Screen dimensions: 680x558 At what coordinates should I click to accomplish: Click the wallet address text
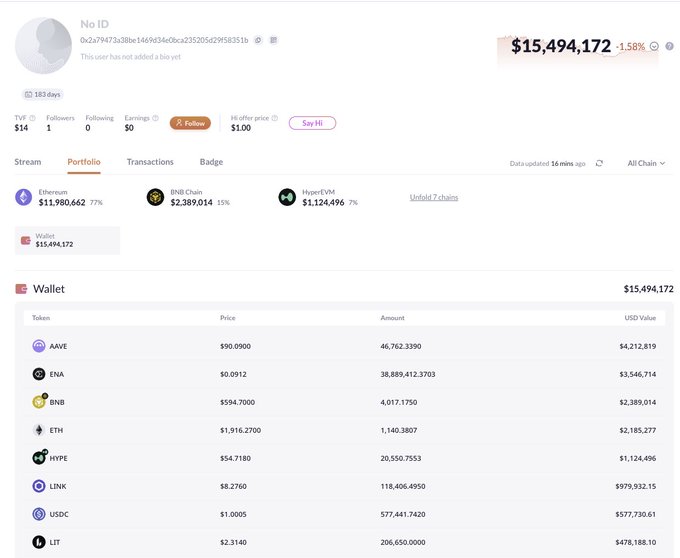point(164,40)
